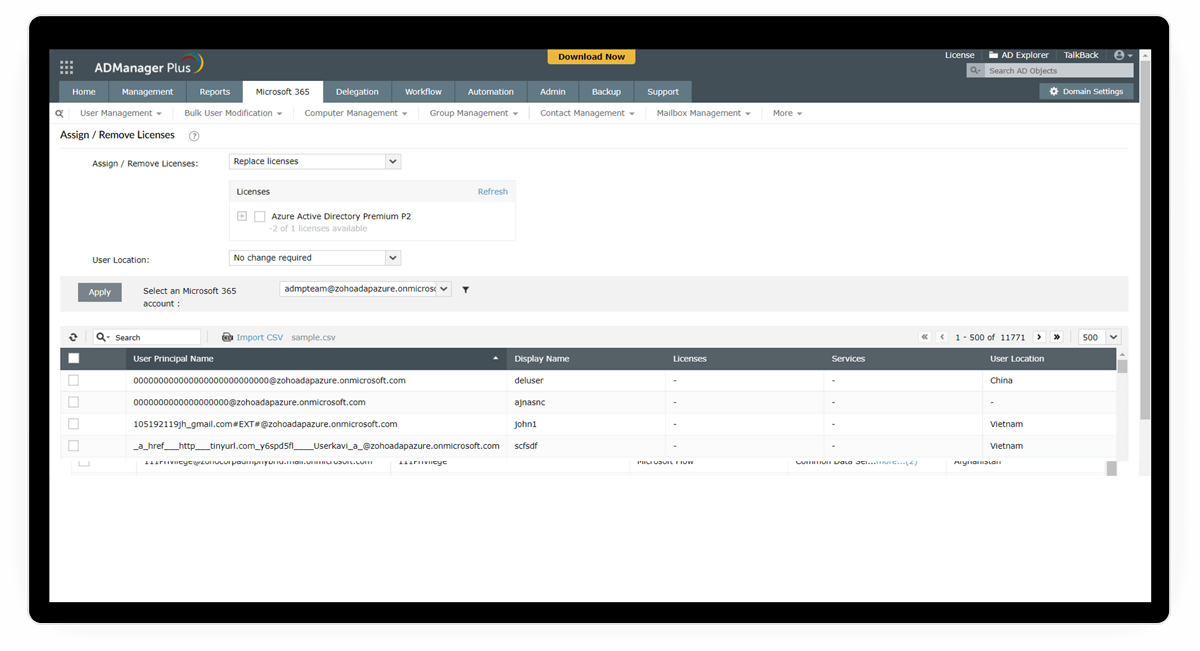This screenshot has height=651, width=1200.
Task: Open the AD Explorer folder icon
Action: pos(994,55)
